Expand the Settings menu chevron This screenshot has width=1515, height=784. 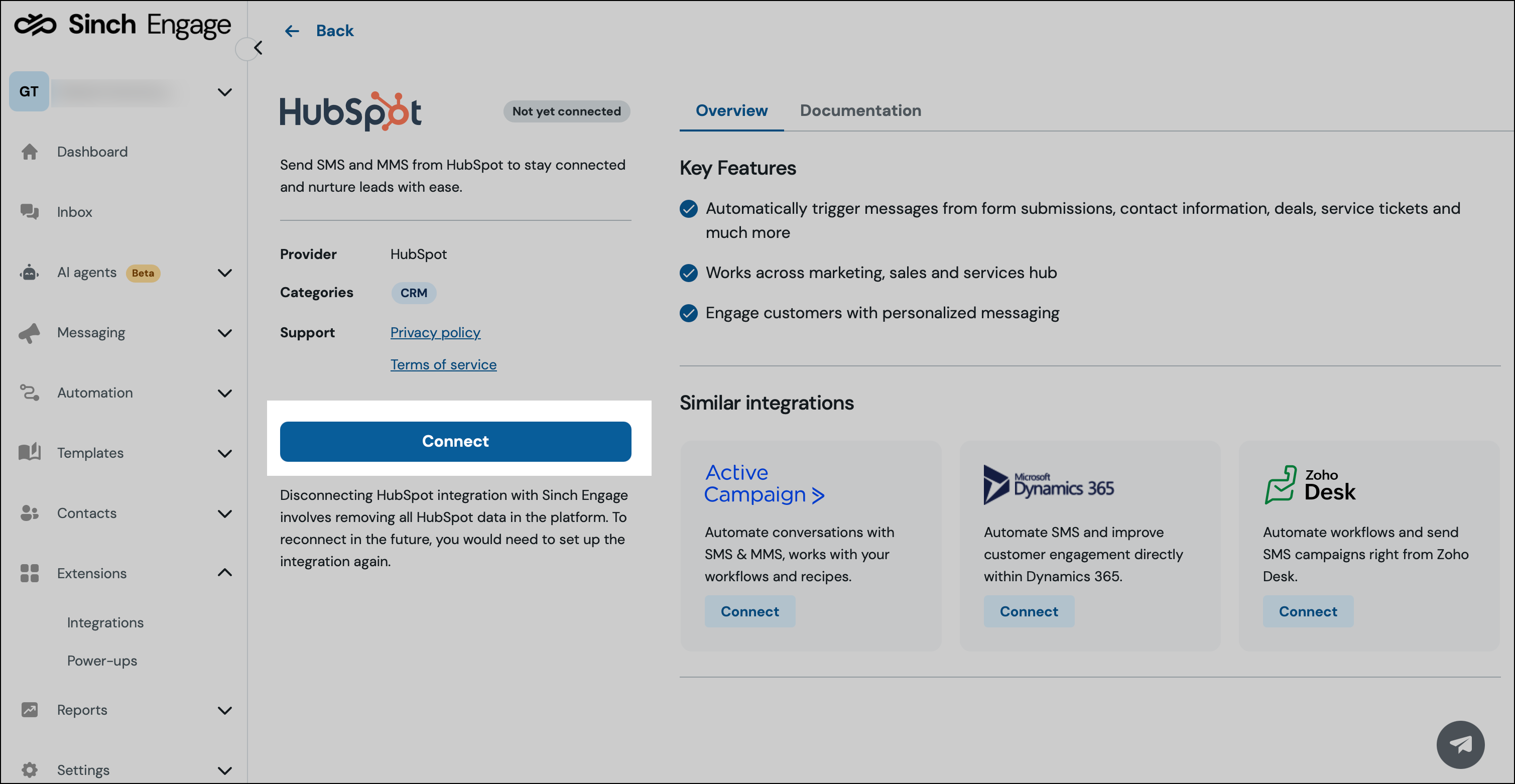(x=225, y=770)
